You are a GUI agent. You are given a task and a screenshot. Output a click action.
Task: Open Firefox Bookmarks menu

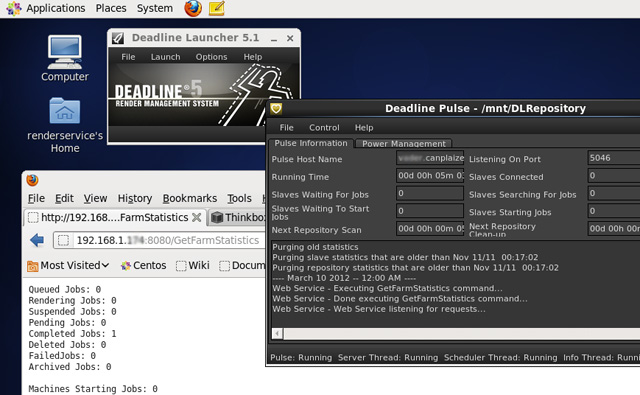[190, 198]
